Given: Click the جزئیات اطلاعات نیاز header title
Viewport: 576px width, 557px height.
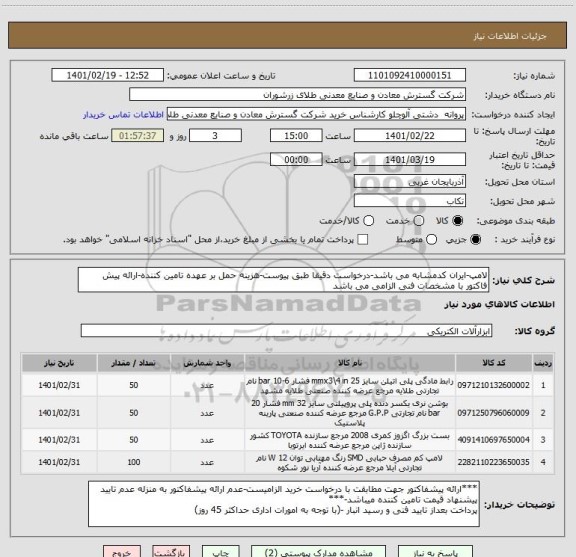Looking at the screenshot, I should 510,36.
